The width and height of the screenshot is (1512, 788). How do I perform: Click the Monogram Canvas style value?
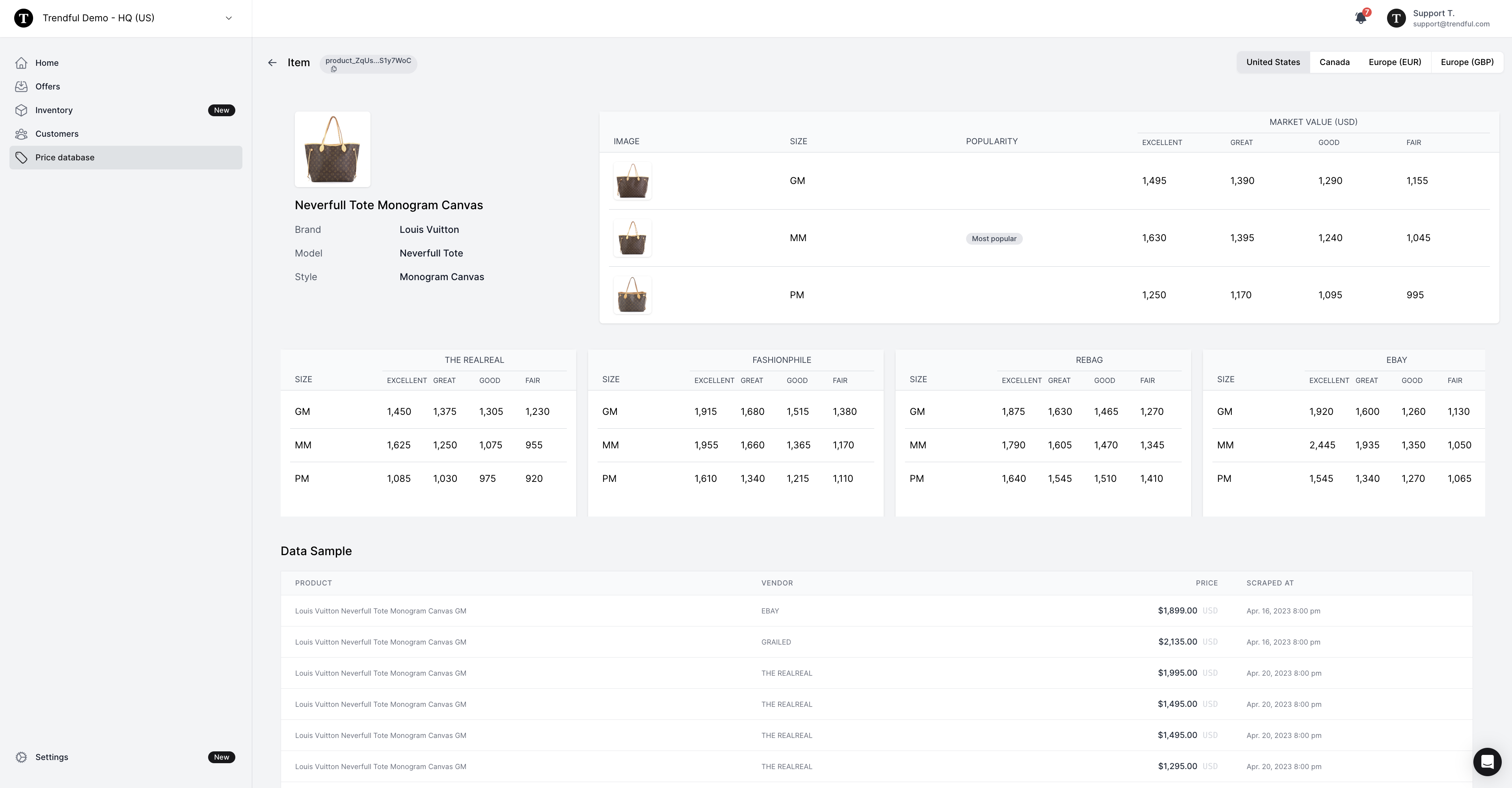click(x=441, y=277)
